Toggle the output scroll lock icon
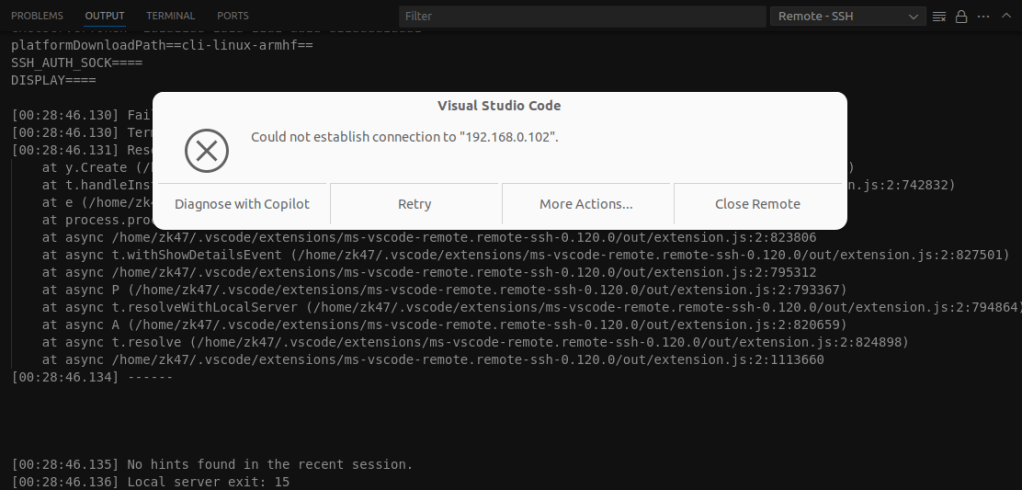This screenshot has width=1022, height=490. point(961,16)
